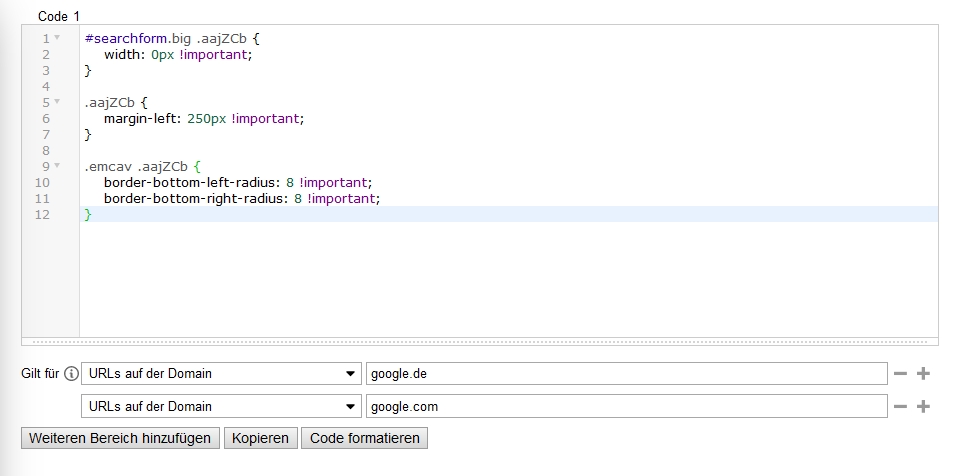
Task: Collapse the .emcav .aajZCb block at line 9
Action: click(x=57, y=166)
